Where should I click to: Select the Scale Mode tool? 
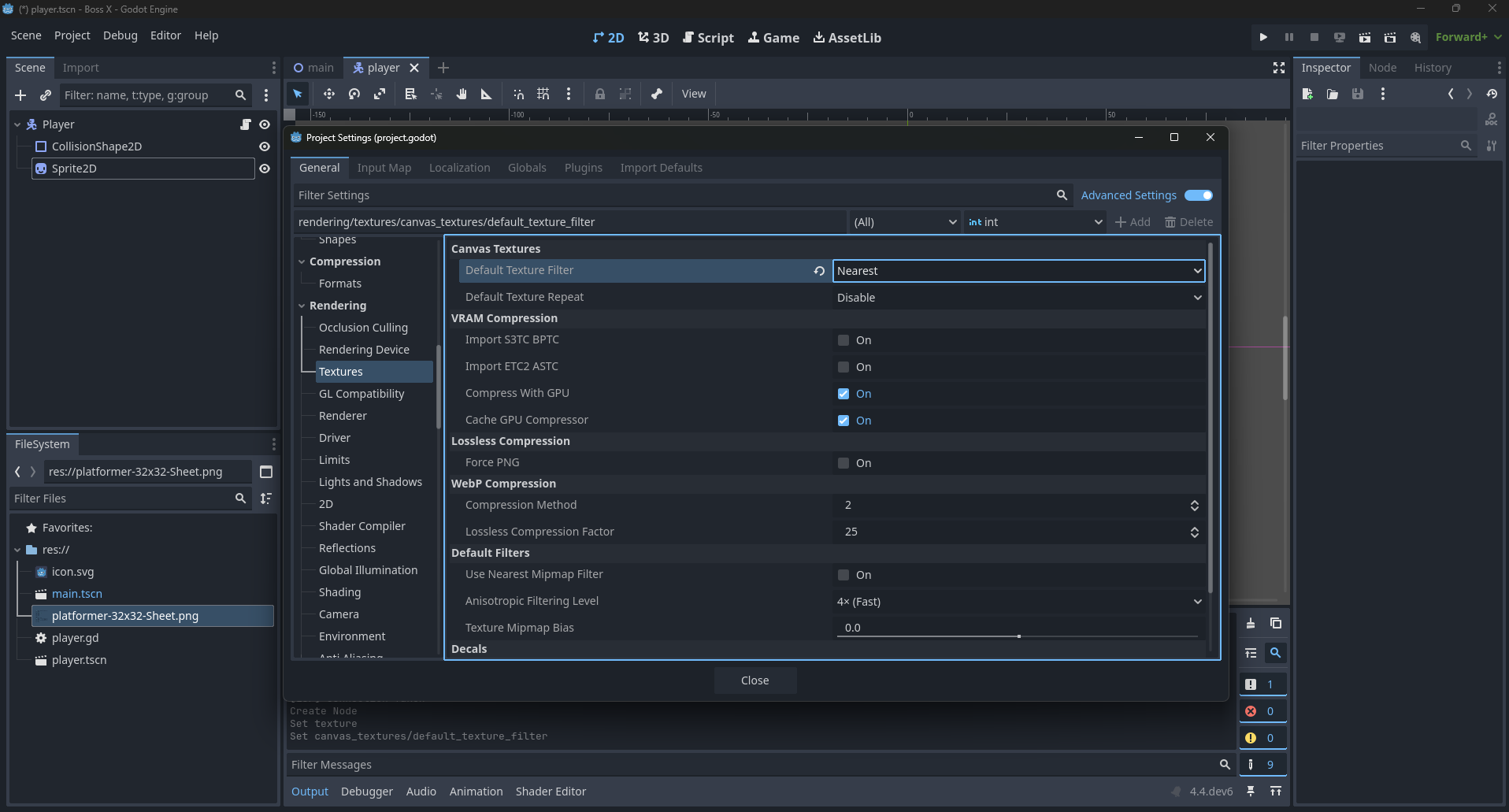380,94
